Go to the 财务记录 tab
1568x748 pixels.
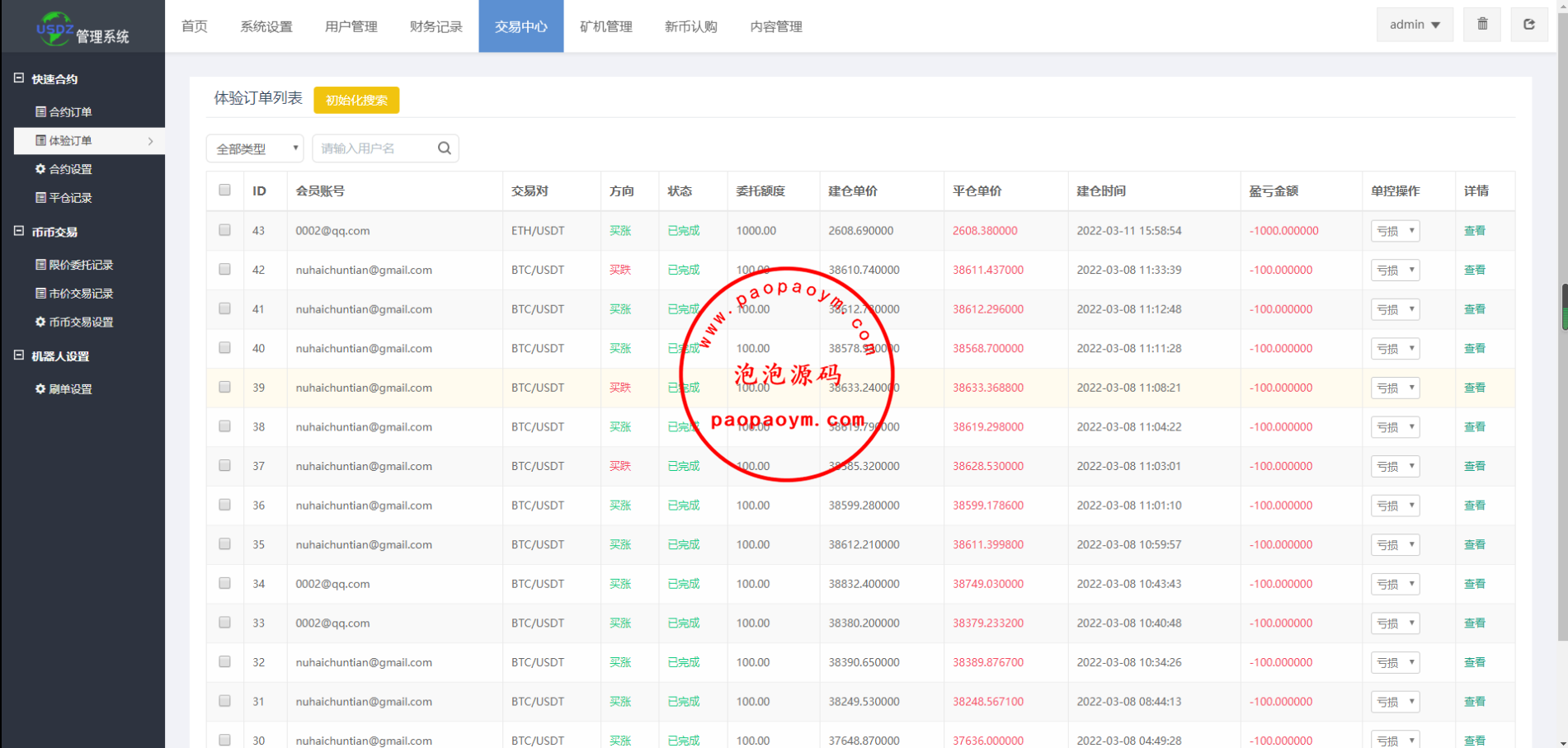point(436,26)
